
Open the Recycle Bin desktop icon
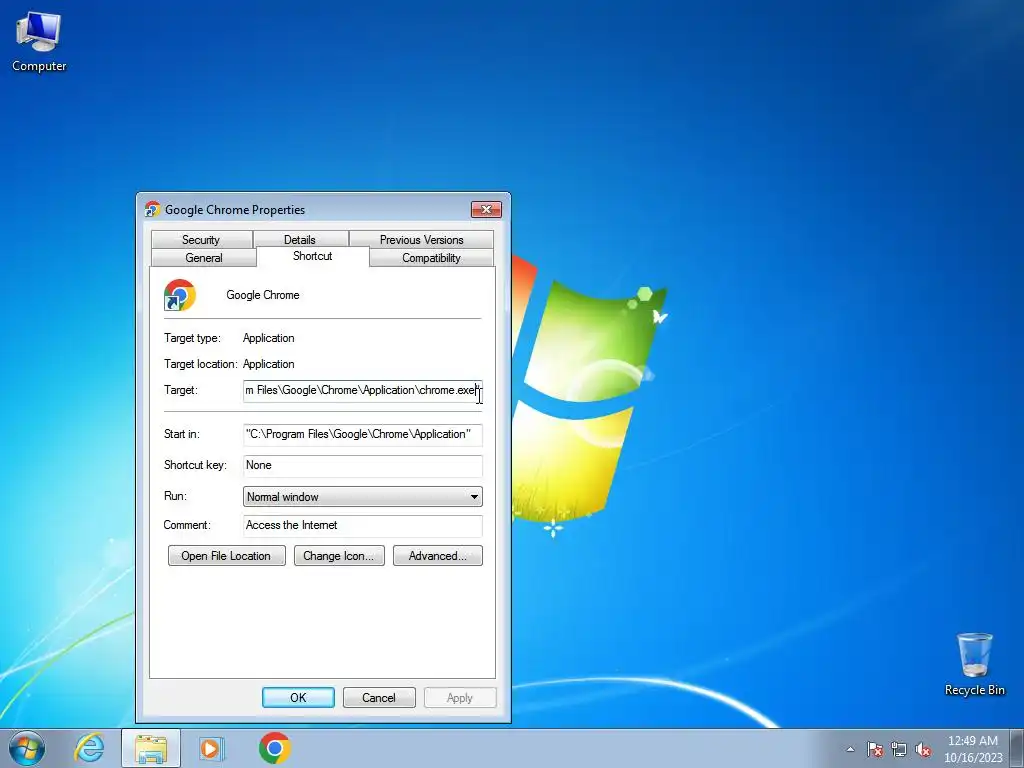click(974, 664)
